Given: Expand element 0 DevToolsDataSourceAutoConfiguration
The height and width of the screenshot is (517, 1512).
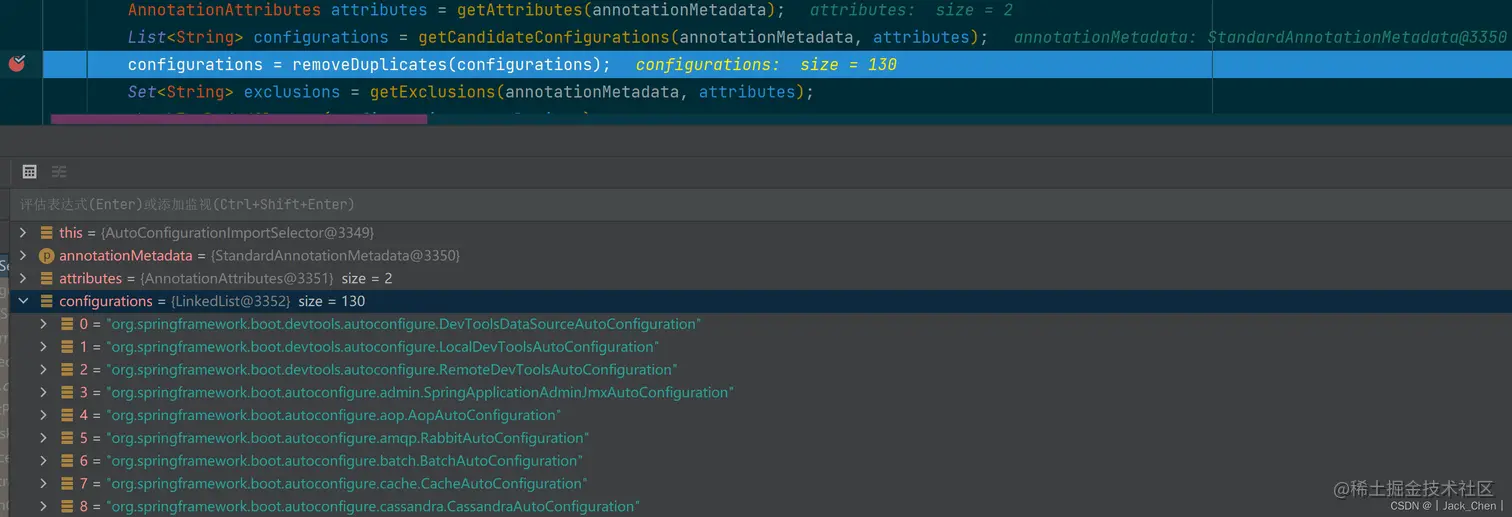Looking at the screenshot, I should [x=43, y=324].
